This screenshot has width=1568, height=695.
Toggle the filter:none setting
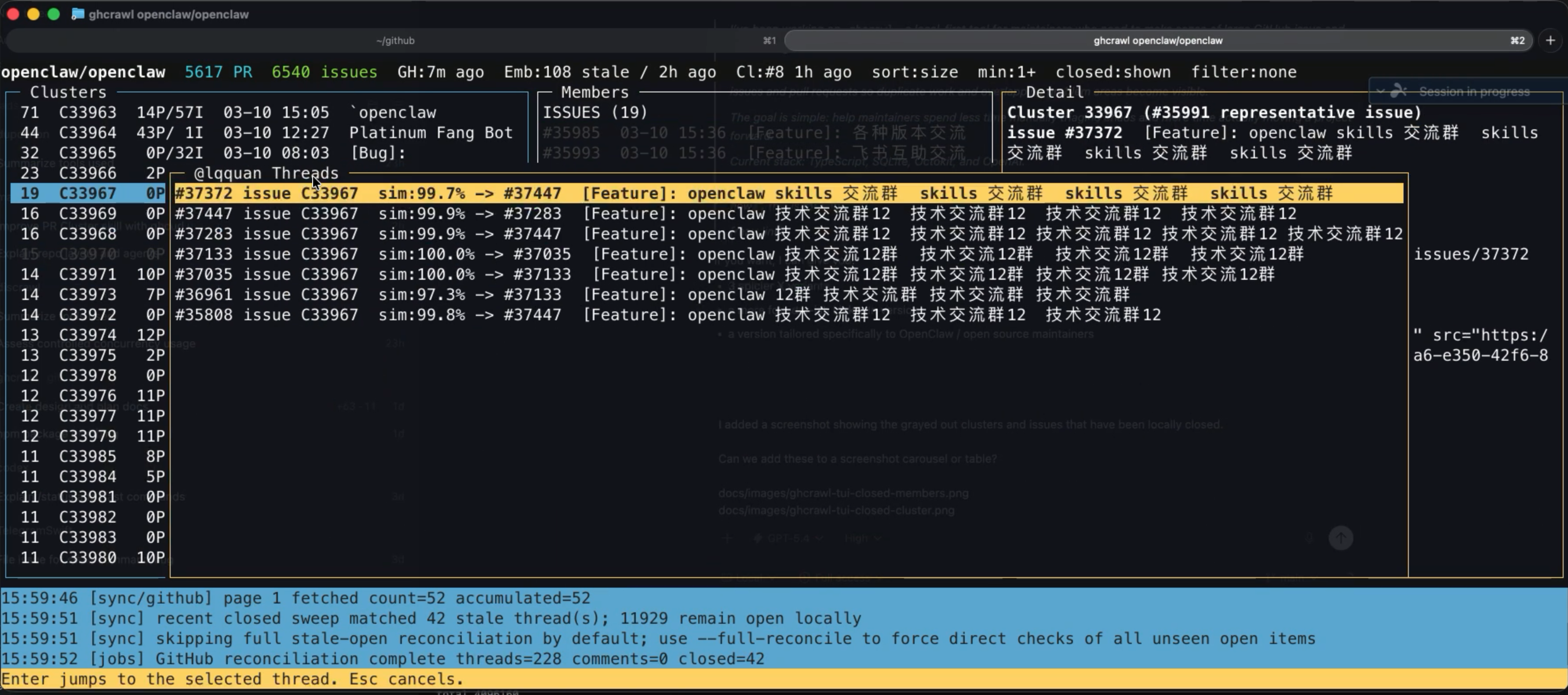[x=1245, y=72]
